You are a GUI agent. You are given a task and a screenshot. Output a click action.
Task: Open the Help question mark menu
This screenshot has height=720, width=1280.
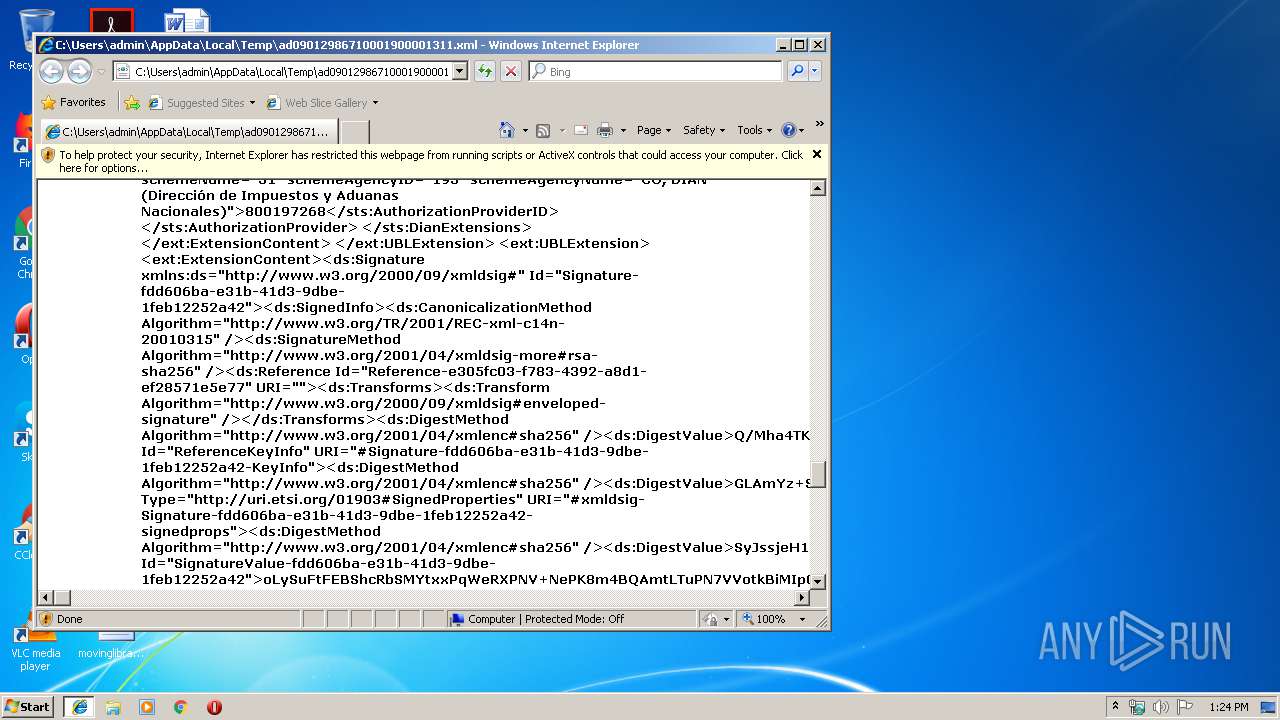tap(792, 130)
